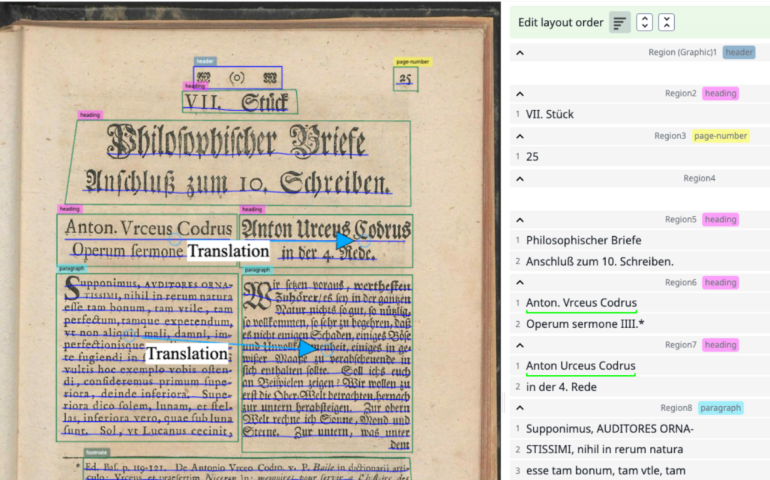Collapse Region3 page-number entry

click(x=520, y=135)
